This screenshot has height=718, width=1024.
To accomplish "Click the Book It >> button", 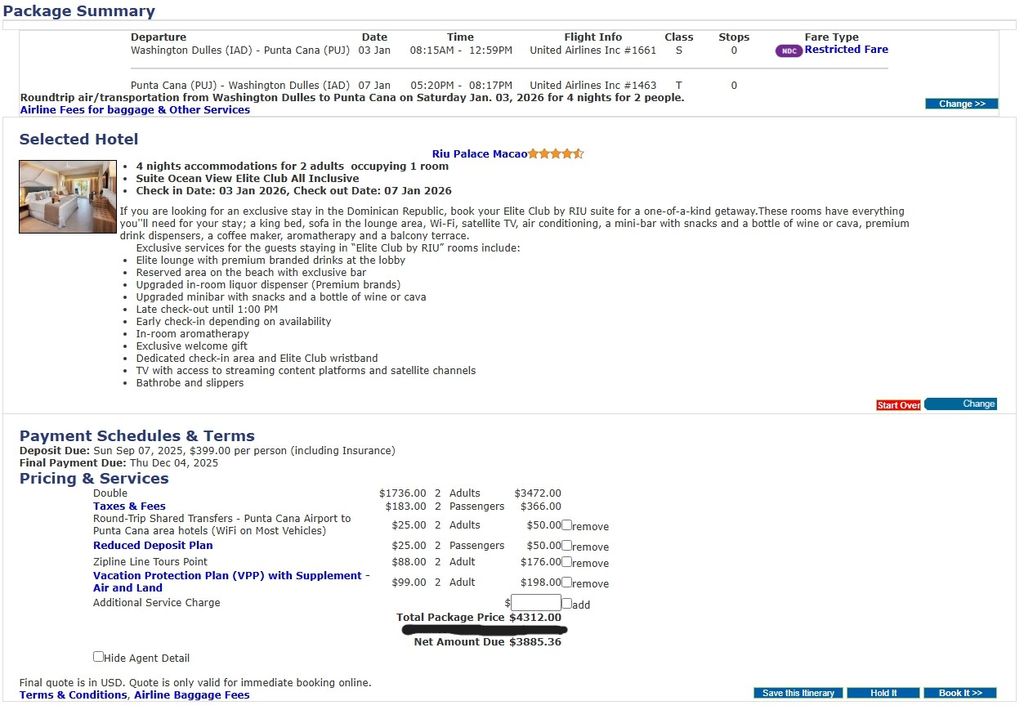I will 960,693.
